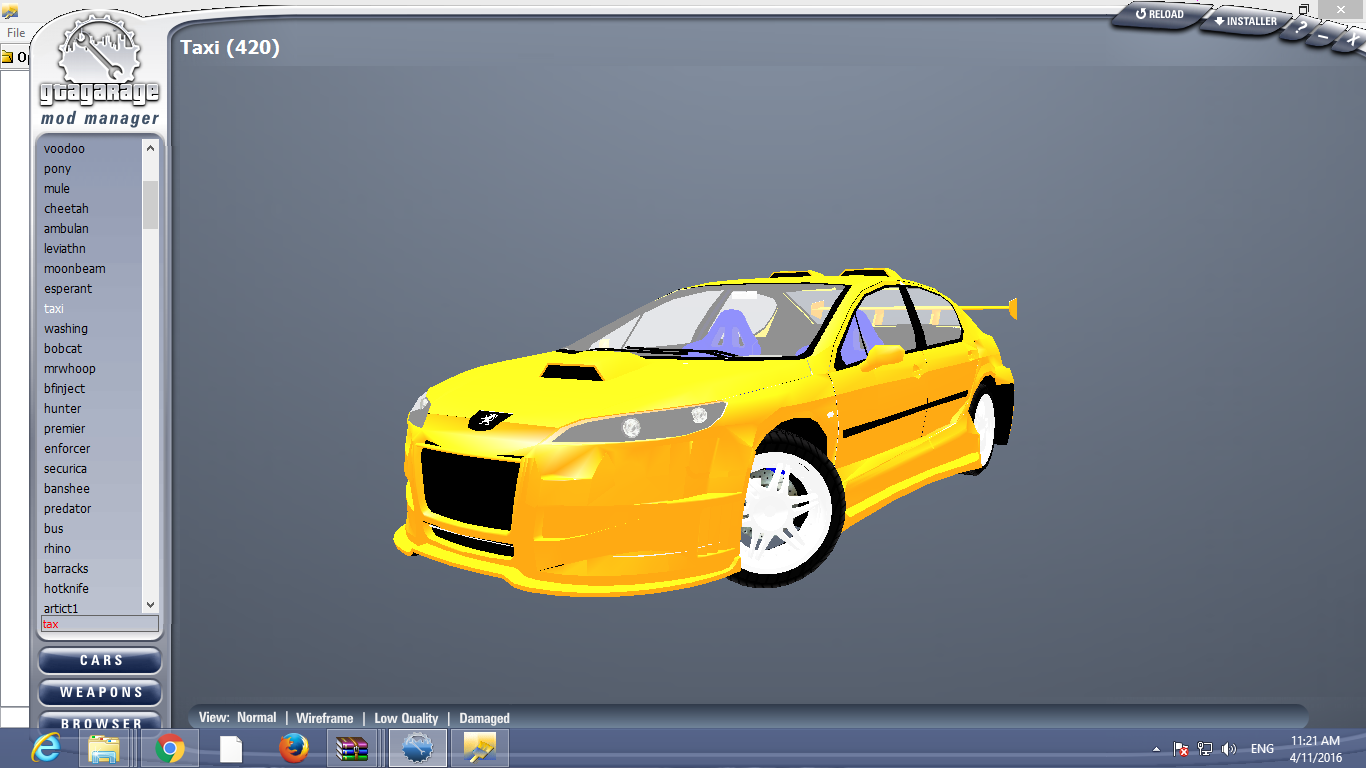Image resolution: width=1366 pixels, height=768 pixels.
Task: Click the Reload button
Action: click(1158, 15)
